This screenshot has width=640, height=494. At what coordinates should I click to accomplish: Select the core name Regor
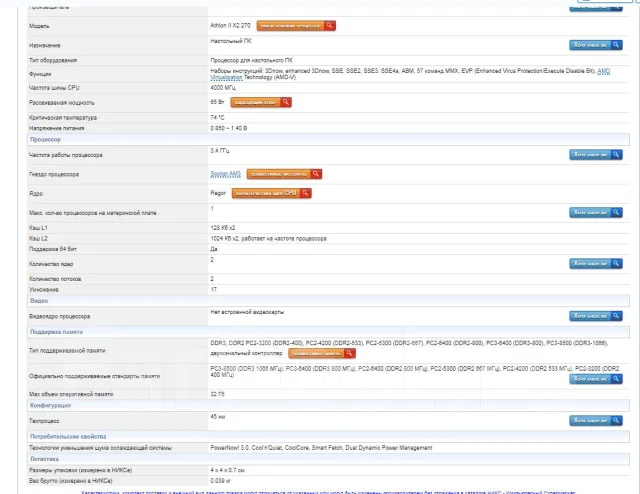point(218,193)
